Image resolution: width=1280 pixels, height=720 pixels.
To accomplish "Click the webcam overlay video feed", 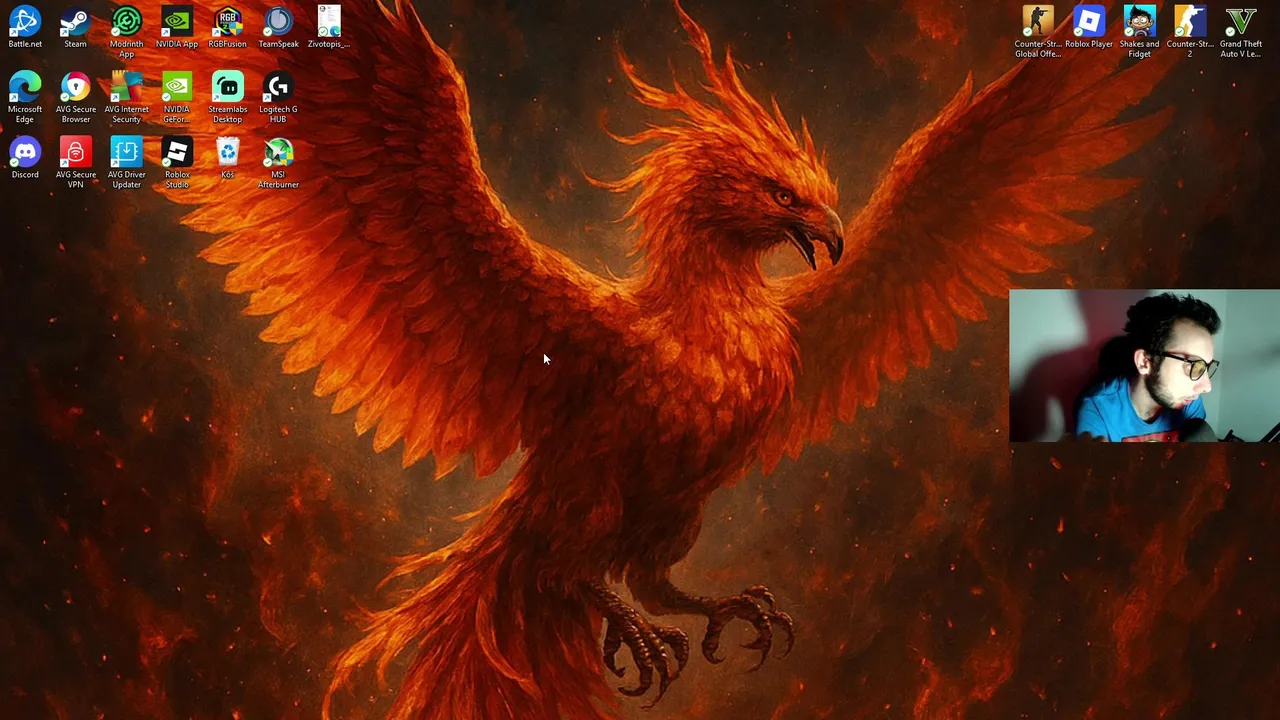I will coord(1144,366).
